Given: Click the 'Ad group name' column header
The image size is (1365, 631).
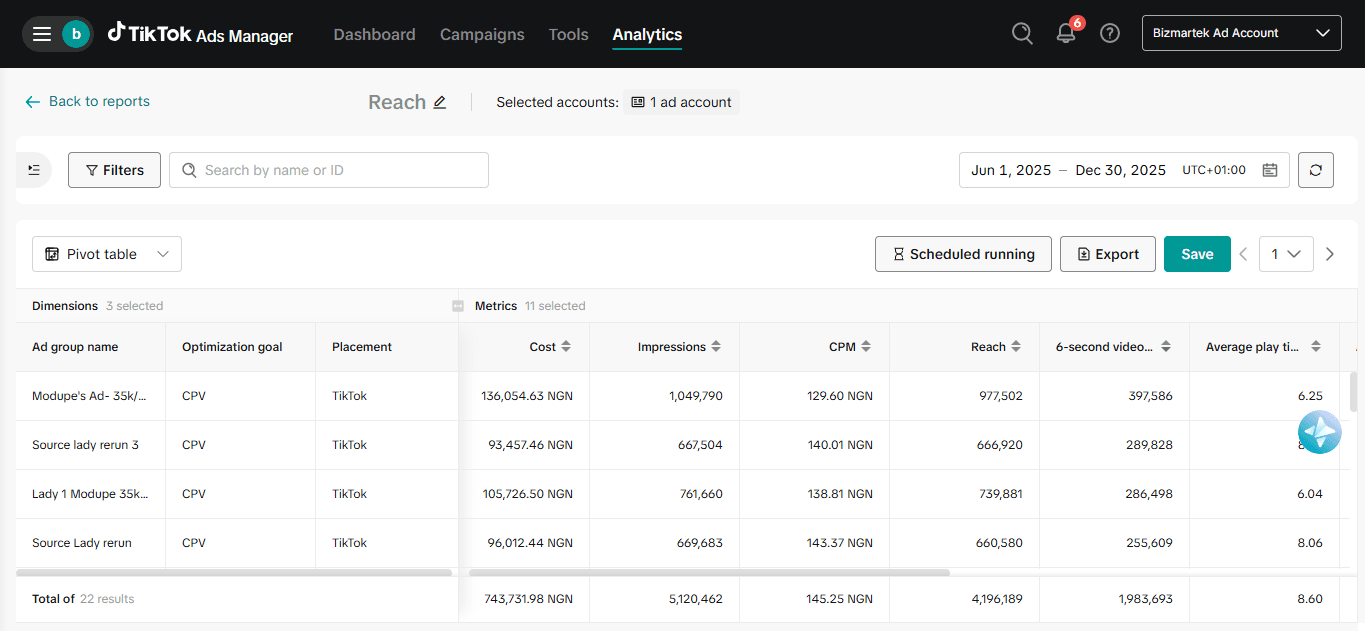Looking at the screenshot, I should pyautogui.click(x=75, y=347).
